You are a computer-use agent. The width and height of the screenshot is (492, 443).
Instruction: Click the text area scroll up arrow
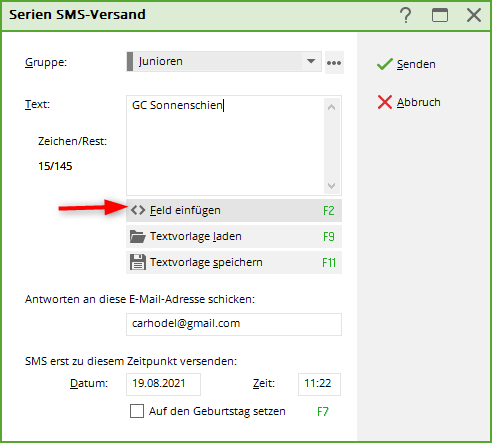coord(331,107)
